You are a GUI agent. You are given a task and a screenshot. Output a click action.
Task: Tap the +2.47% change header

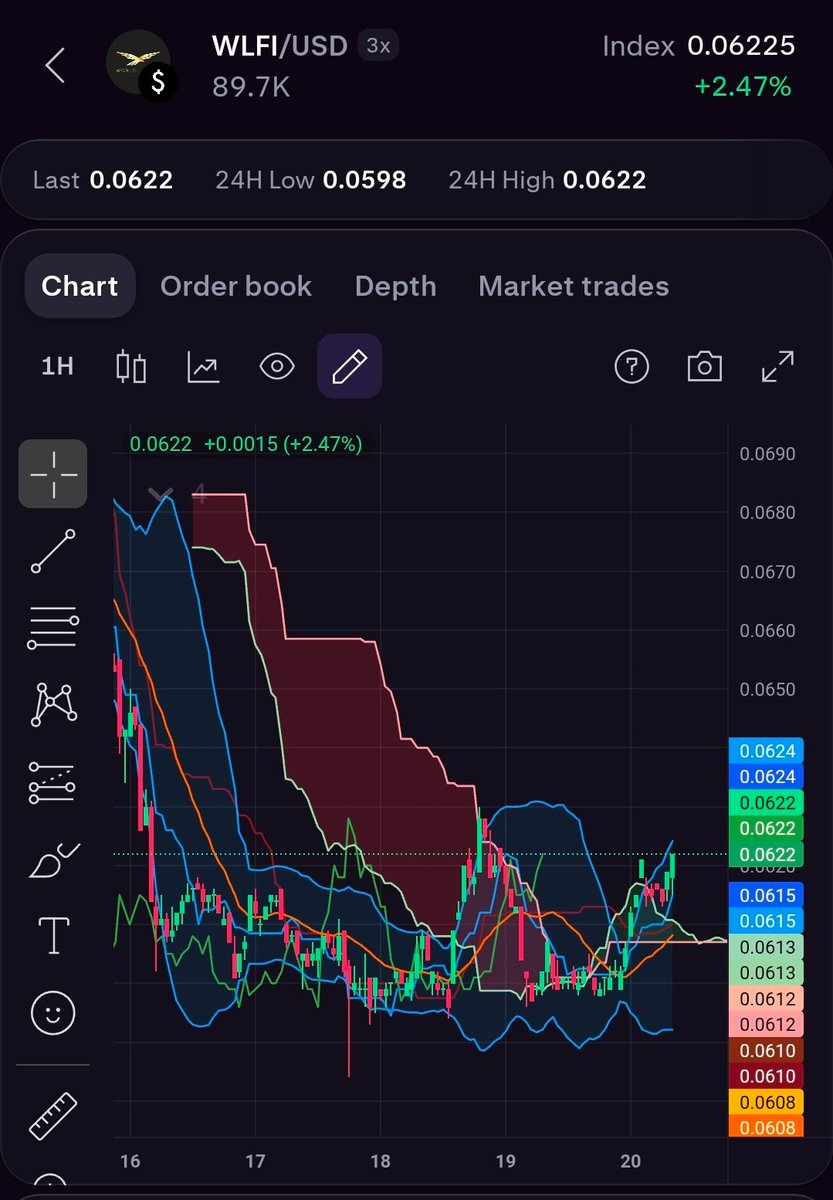click(x=743, y=87)
